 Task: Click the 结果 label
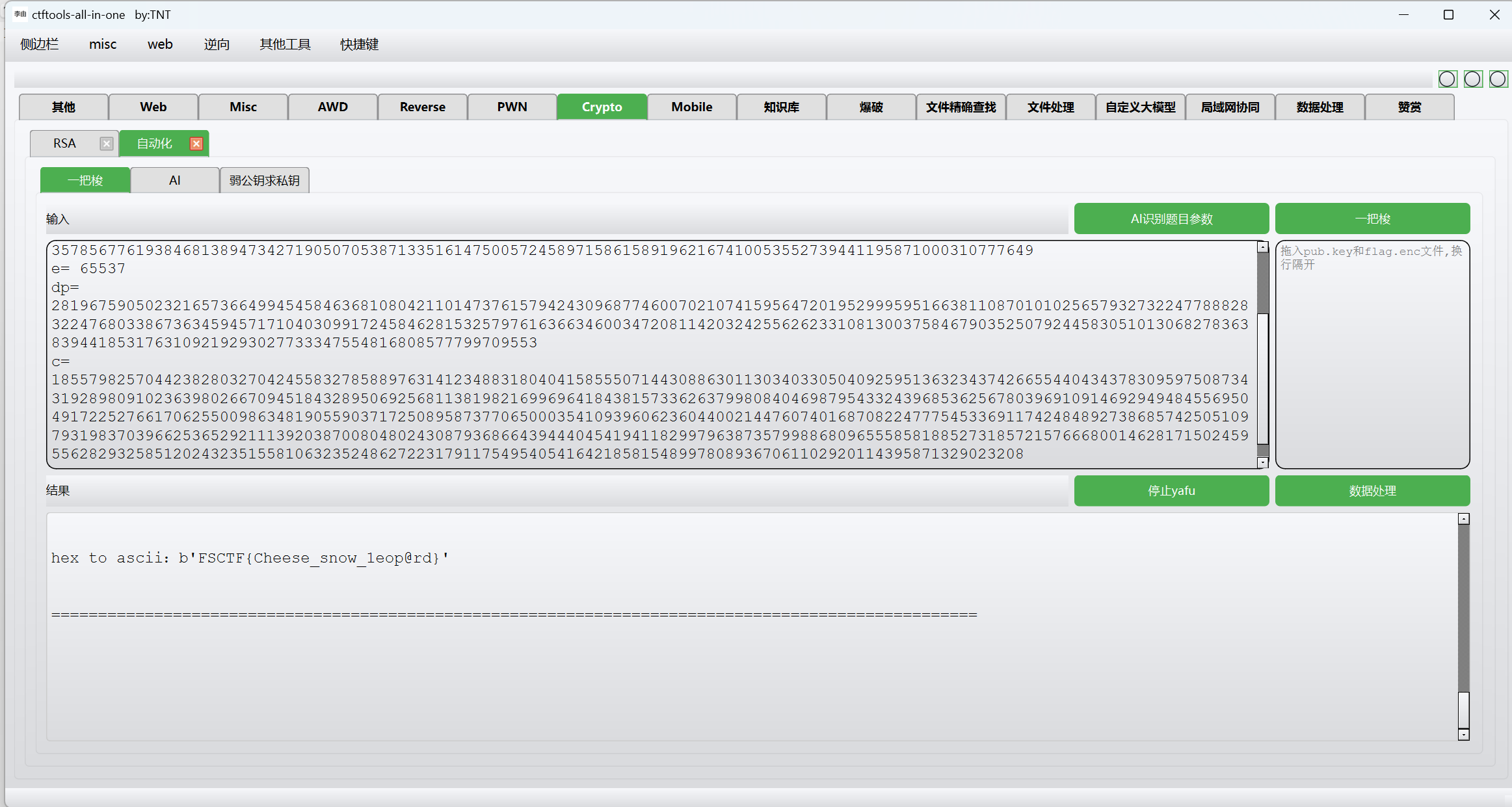[57, 491]
